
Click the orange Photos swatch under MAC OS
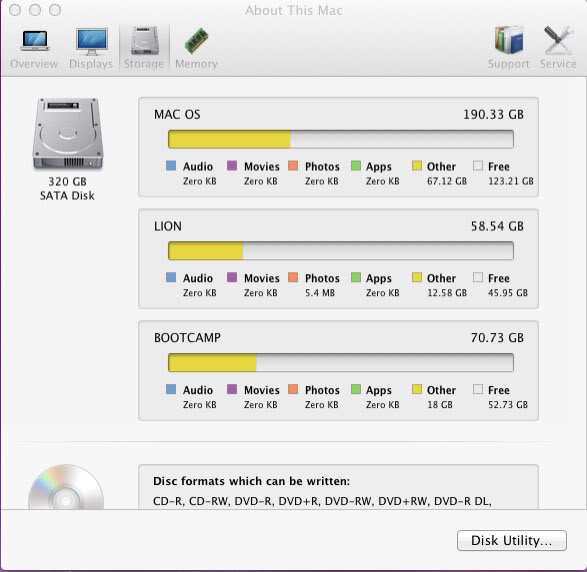(293, 165)
